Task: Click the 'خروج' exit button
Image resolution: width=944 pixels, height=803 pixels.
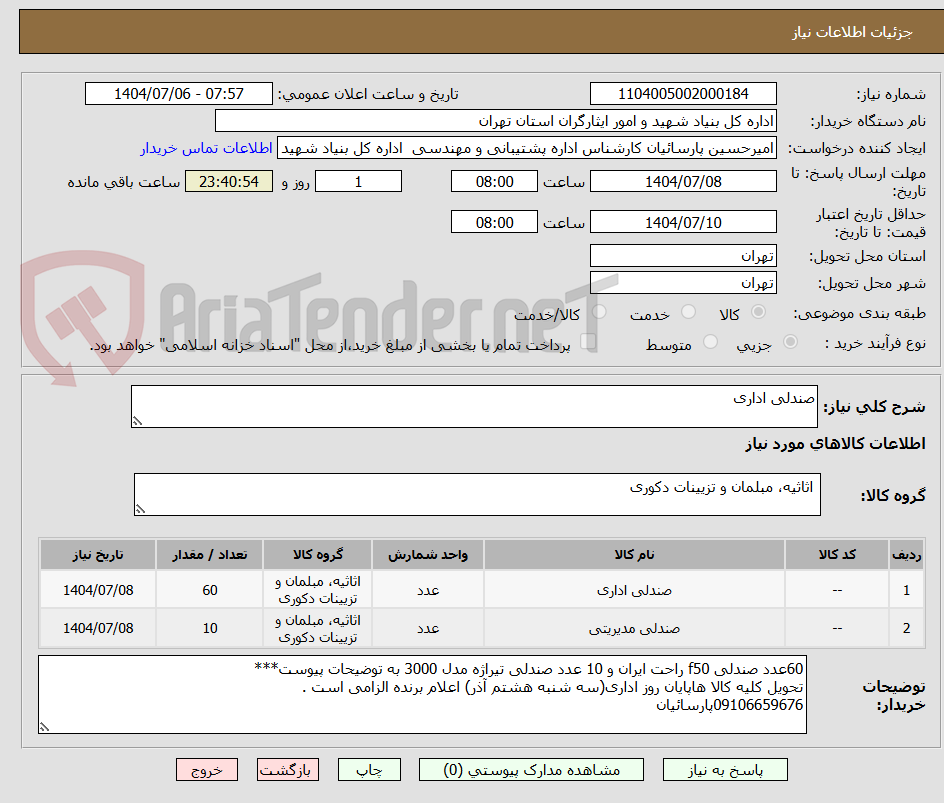Action: point(207,770)
